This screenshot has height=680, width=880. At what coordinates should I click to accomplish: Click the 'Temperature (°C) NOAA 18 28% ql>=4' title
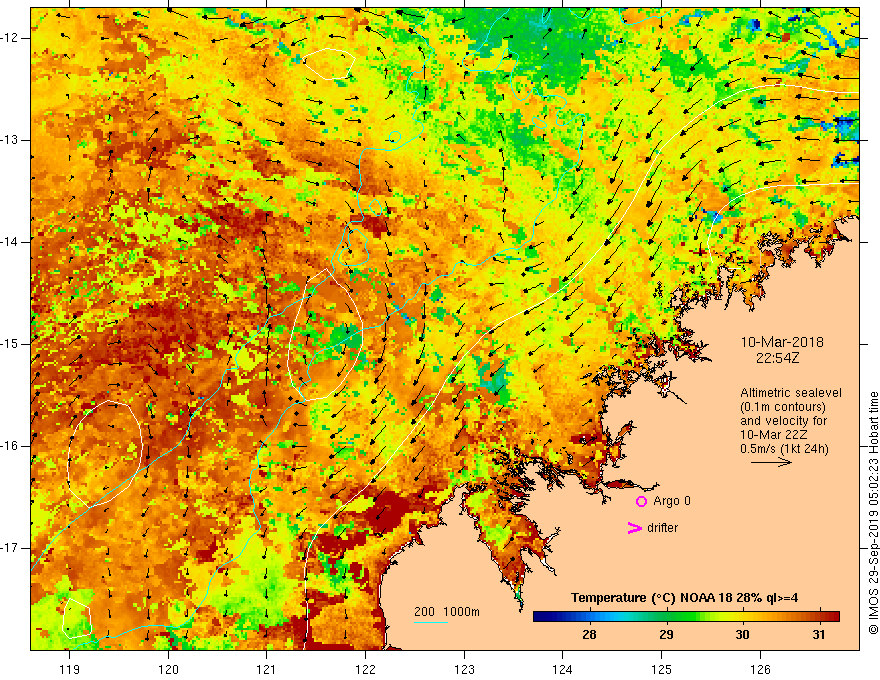coord(685,598)
